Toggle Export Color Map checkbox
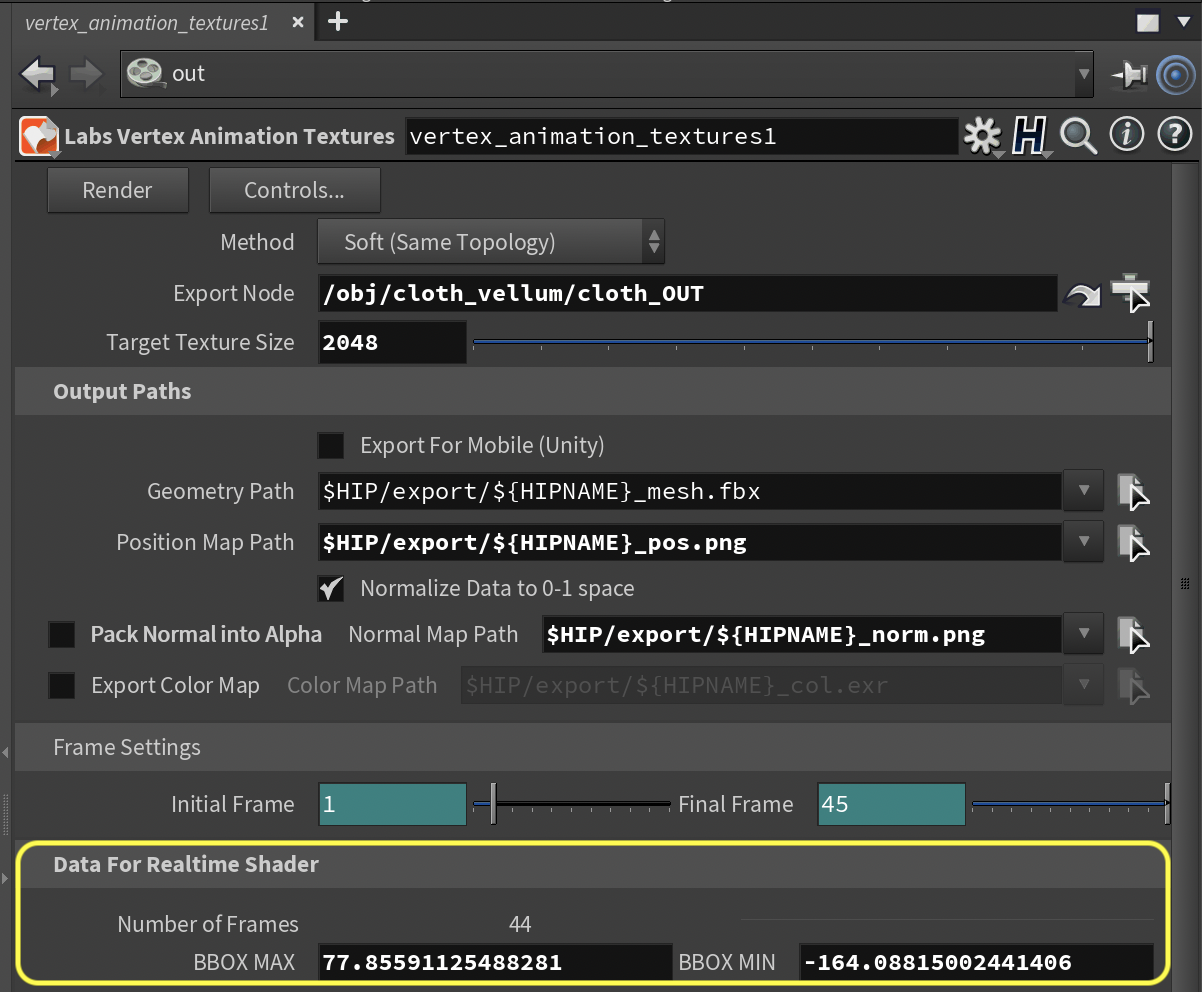This screenshot has width=1202, height=992. (62, 685)
